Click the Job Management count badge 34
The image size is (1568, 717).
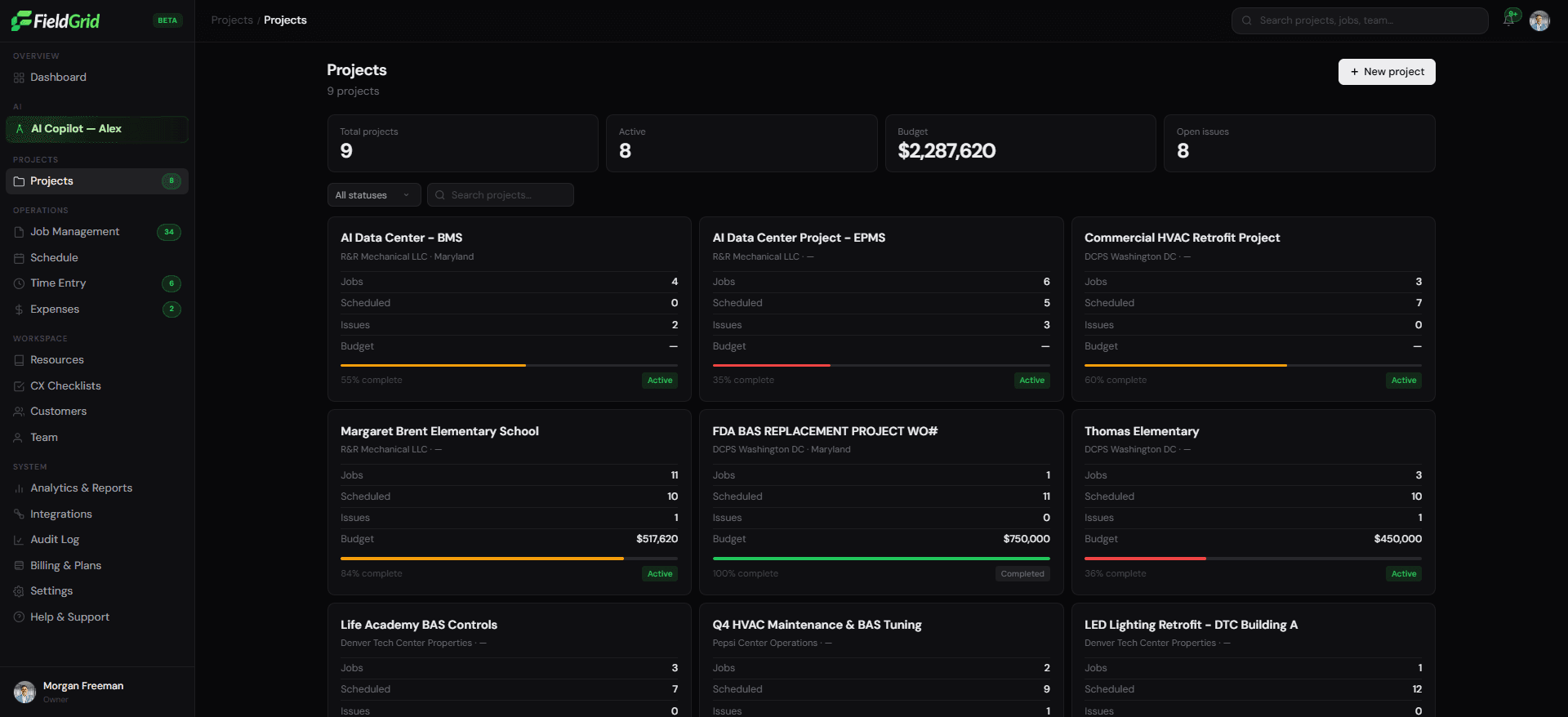click(x=169, y=232)
